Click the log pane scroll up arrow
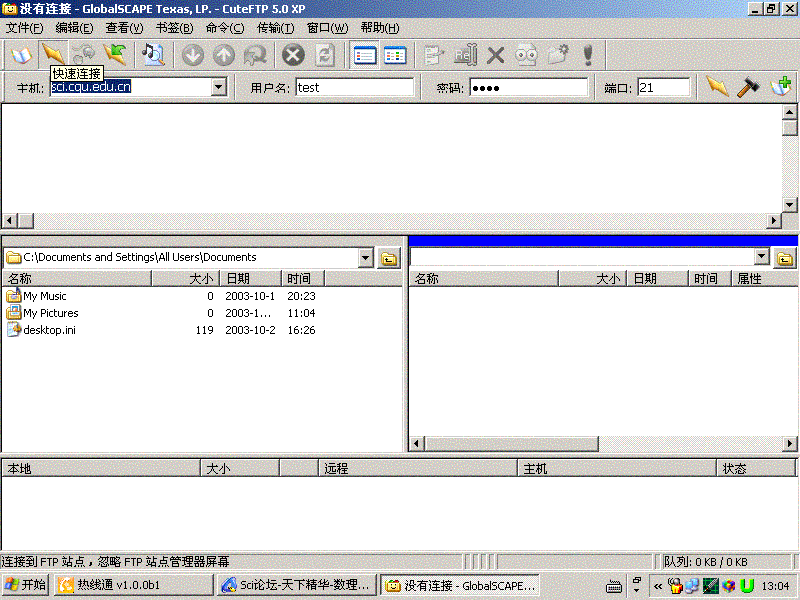The image size is (800, 600). 789,112
